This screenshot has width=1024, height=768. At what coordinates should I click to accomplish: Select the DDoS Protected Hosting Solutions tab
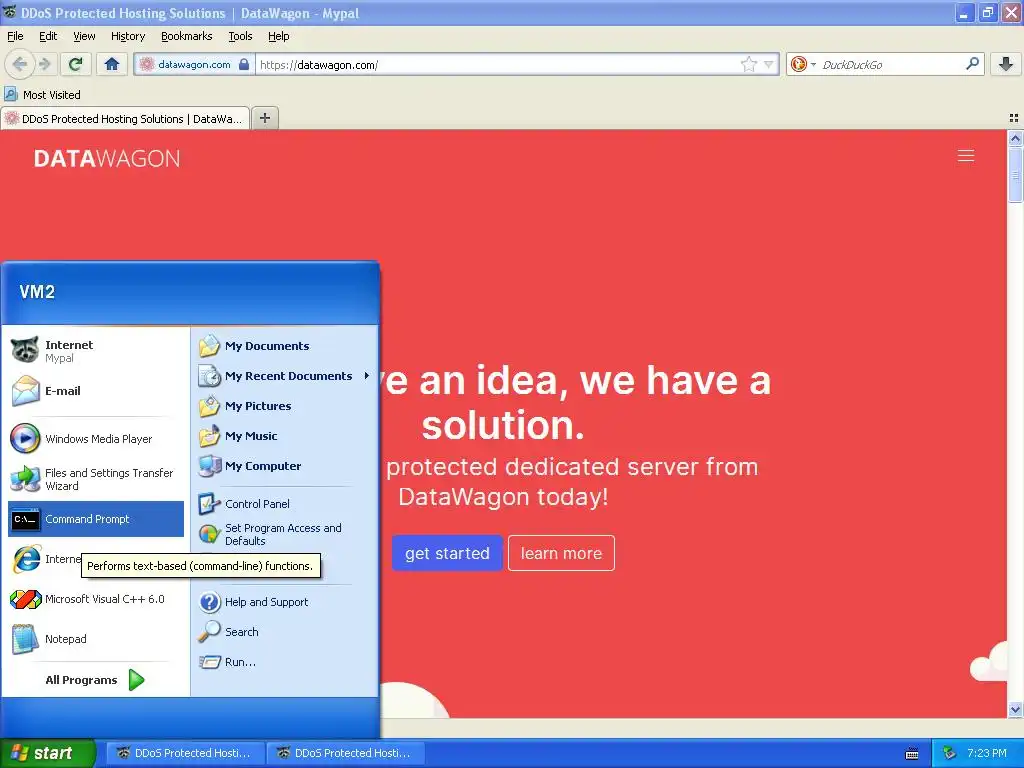125,119
